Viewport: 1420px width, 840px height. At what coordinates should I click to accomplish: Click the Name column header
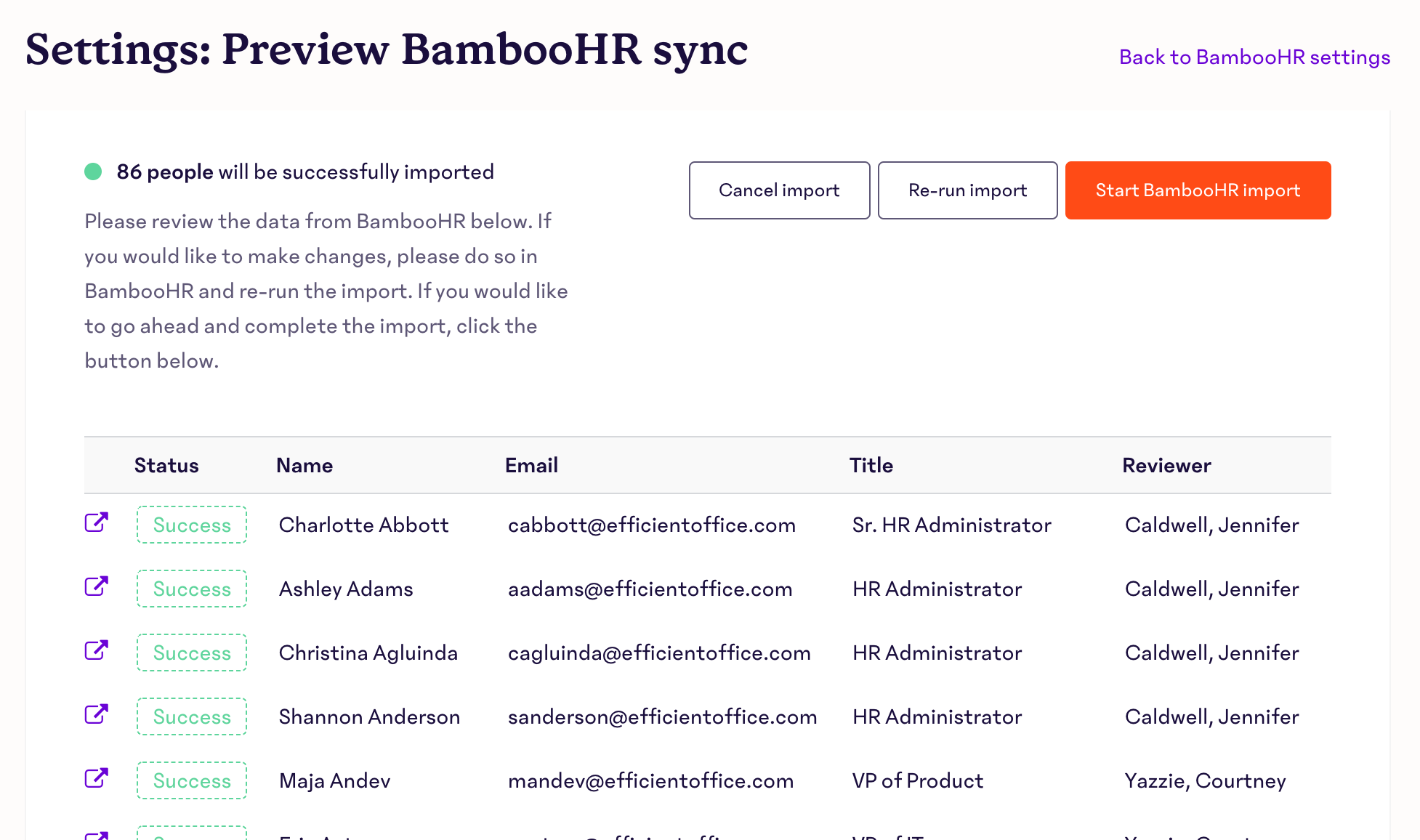tap(304, 465)
